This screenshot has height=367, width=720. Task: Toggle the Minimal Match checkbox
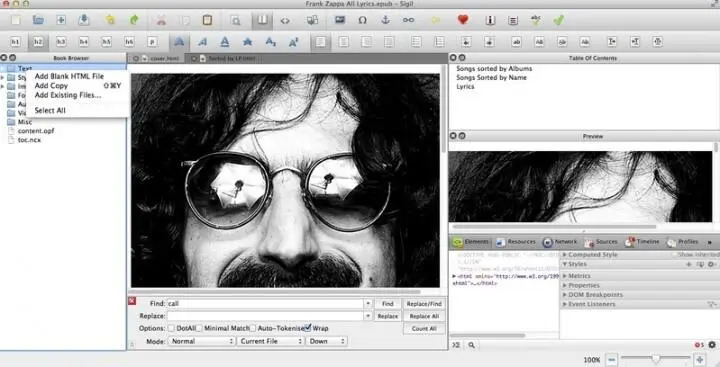[x=199, y=328]
